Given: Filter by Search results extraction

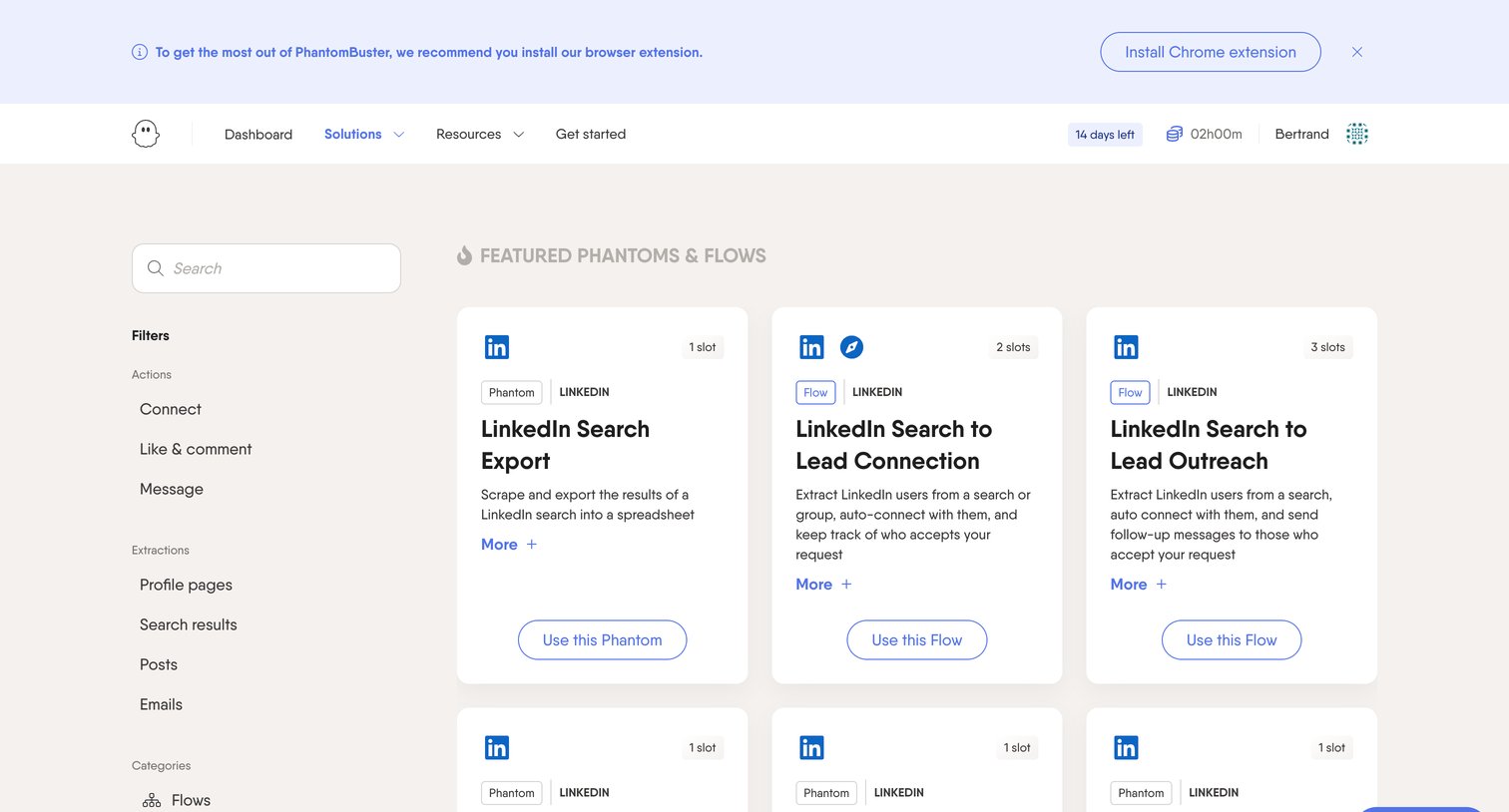Looking at the screenshot, I should point(189,624).
